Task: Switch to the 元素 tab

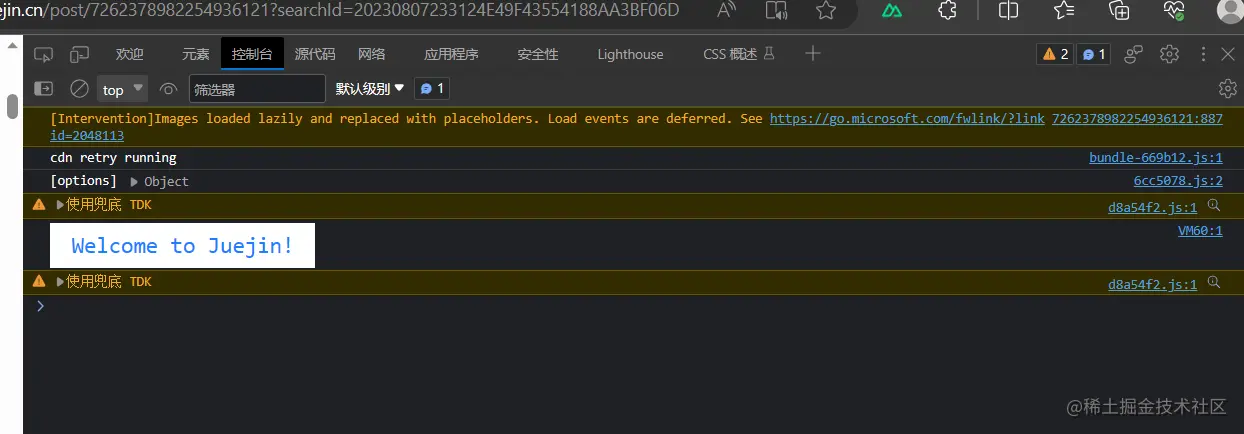Action: coord(196,54)
